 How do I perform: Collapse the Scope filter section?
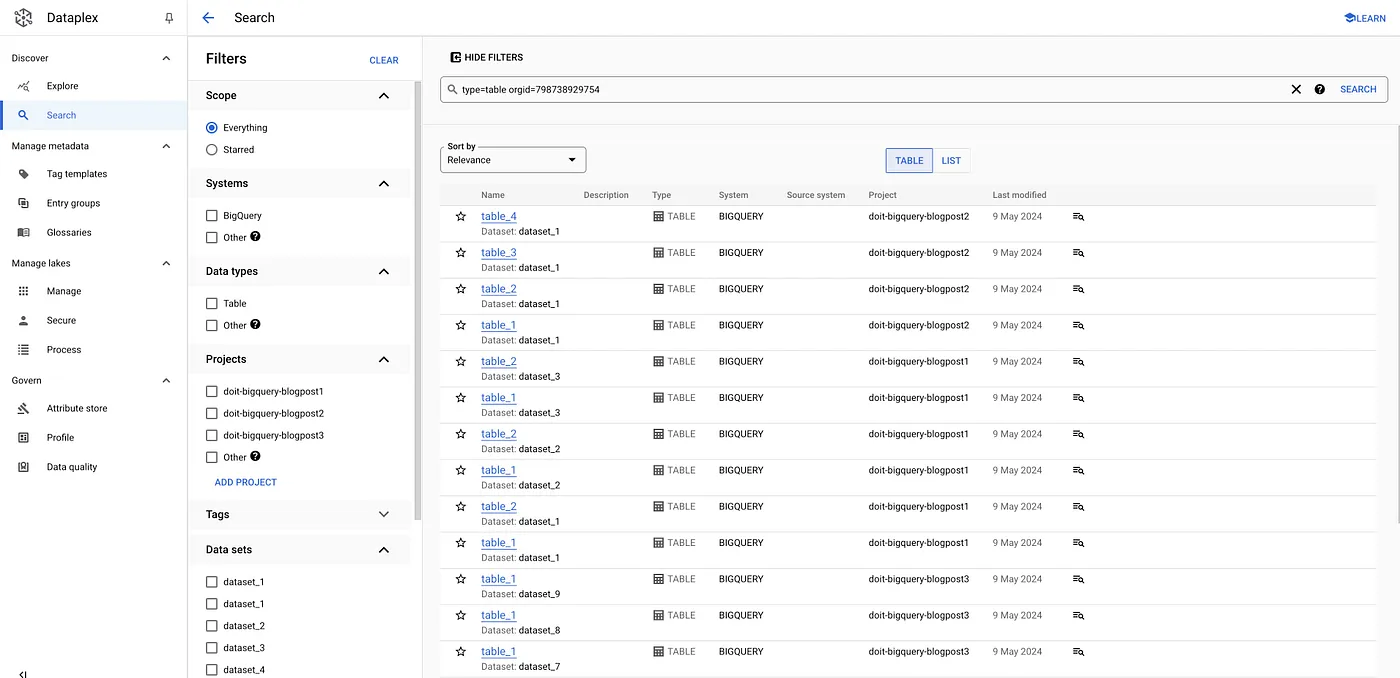[384, 96]
